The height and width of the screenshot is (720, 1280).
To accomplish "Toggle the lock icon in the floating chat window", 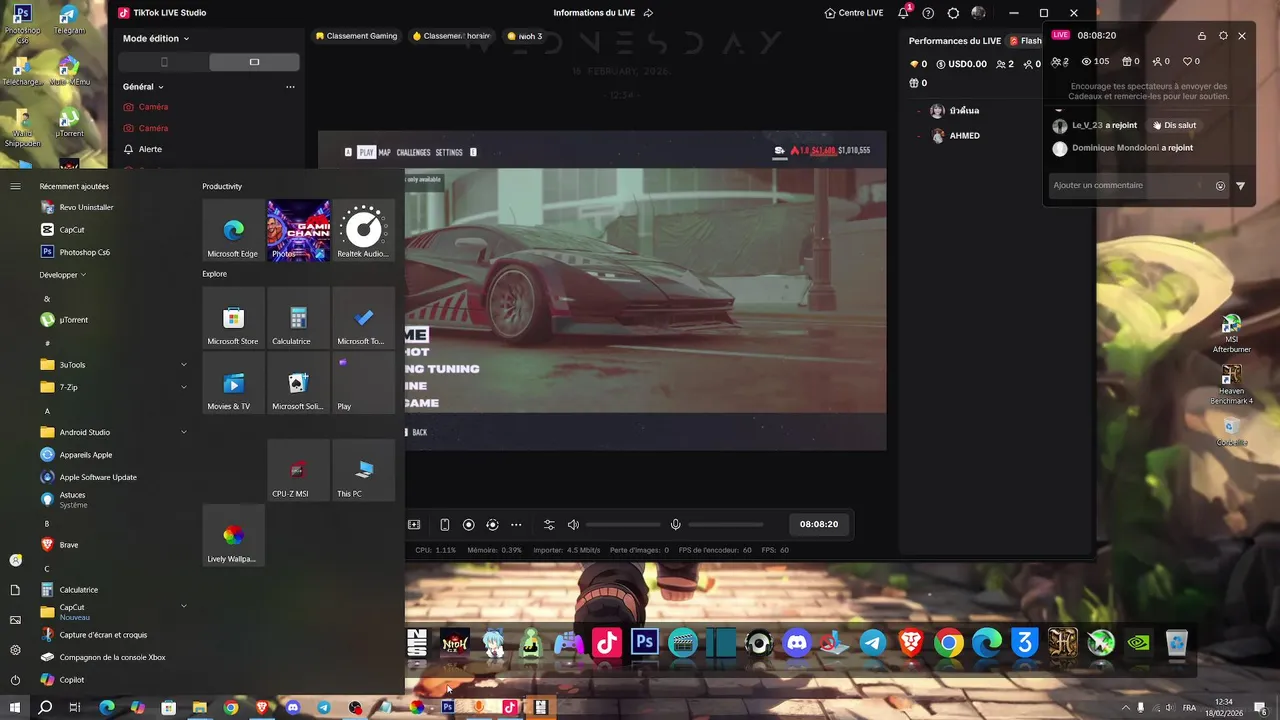I will [x=1202, y=36].
